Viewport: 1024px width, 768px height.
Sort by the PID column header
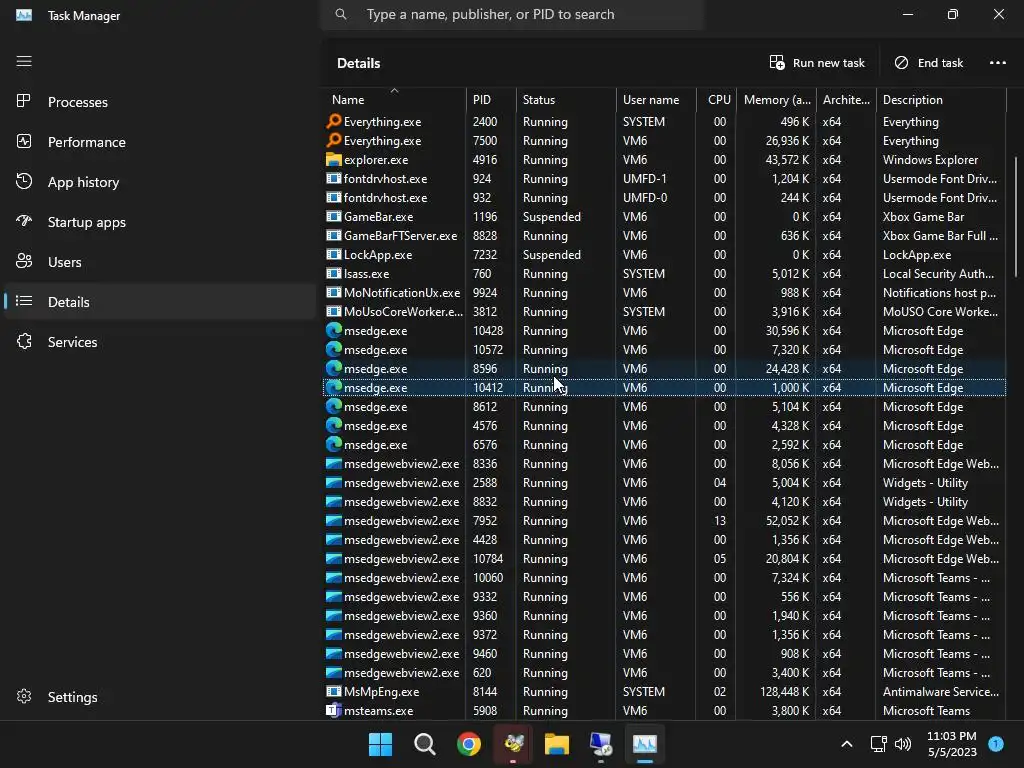[491, 99]
